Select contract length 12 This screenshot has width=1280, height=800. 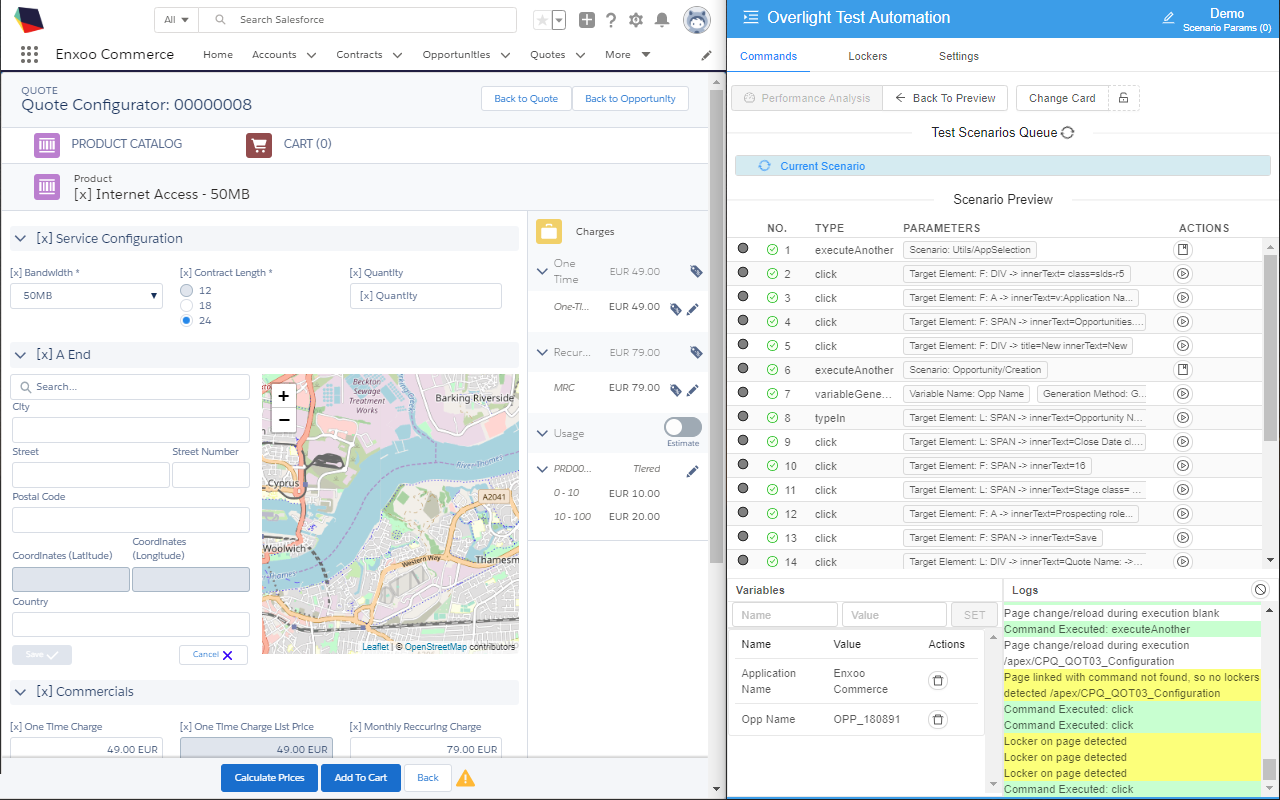click(186, 290)
